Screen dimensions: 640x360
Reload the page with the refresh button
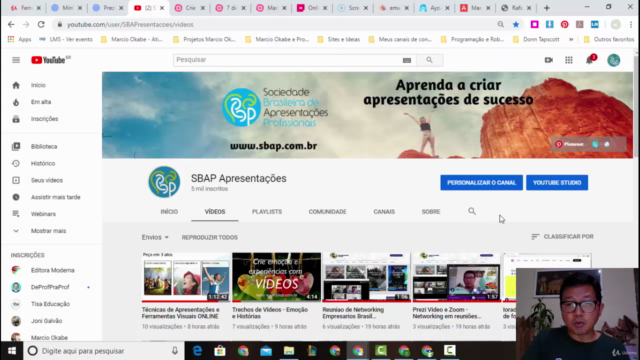[41, 24]
